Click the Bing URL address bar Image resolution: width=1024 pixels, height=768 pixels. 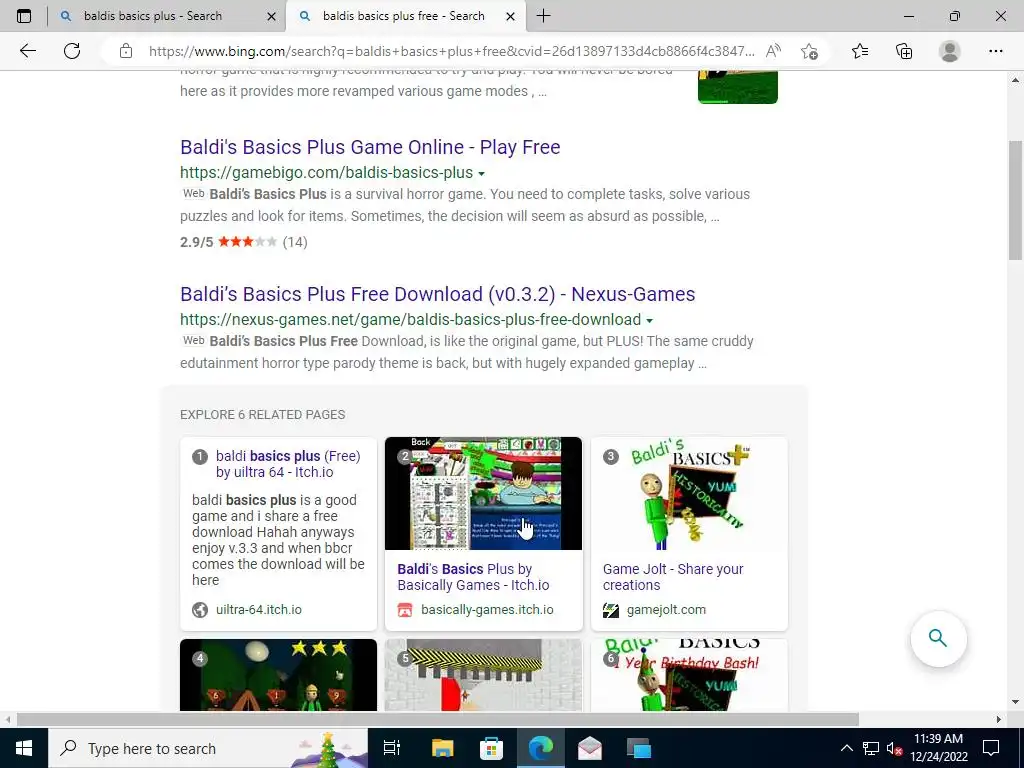click(x=451, y=51)
